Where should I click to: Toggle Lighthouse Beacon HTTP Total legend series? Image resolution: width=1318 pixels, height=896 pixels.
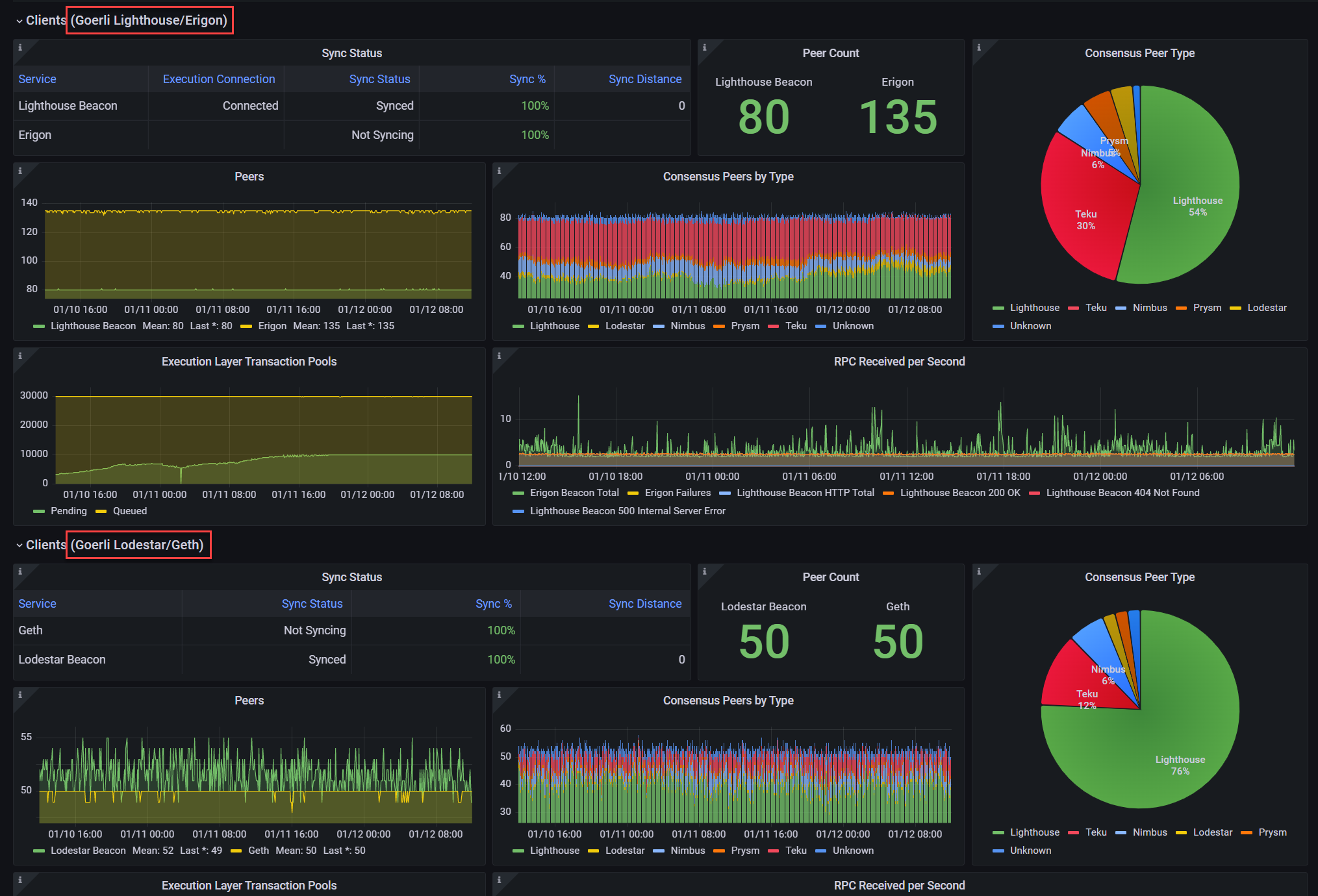tap(805, 493)
